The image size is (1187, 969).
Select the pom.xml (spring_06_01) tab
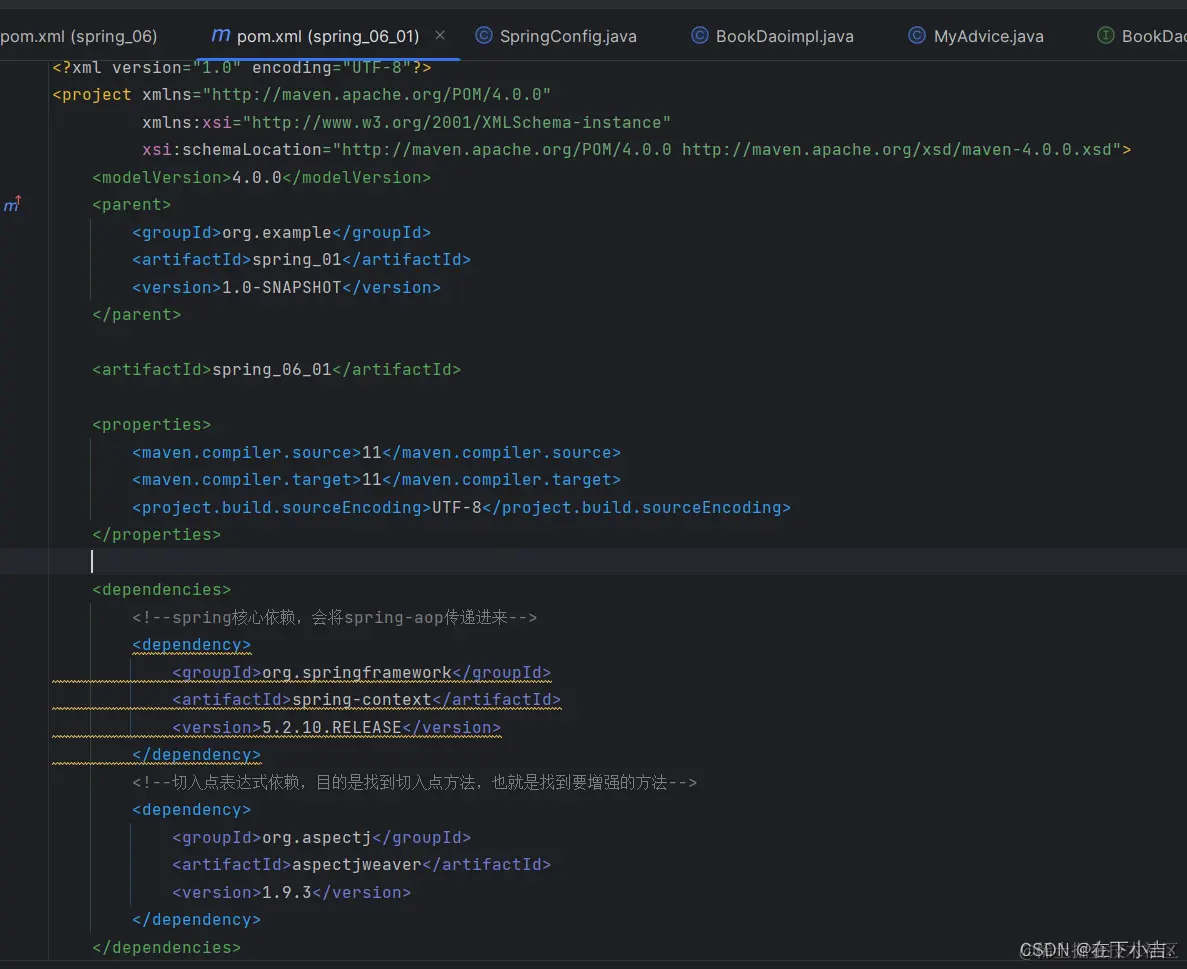328,36
